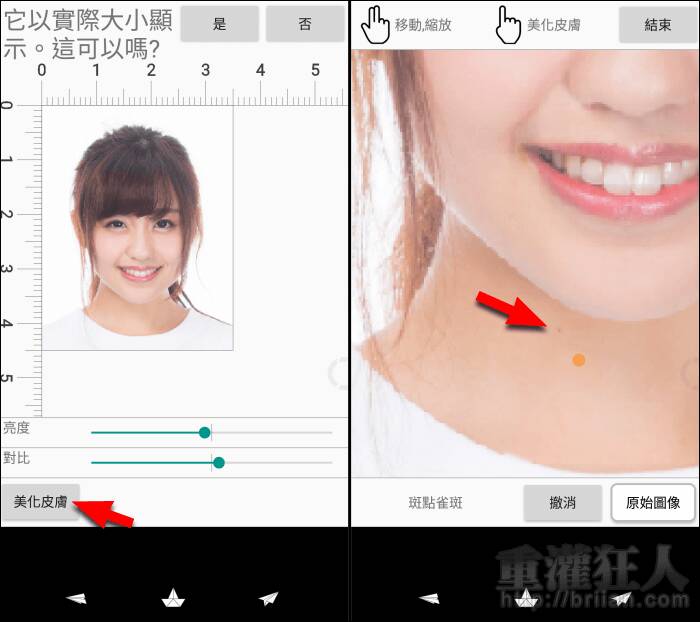This screenshot has width=700, height=622.
Task: Click the 對比 label text
Action: click(x=17, y=458)
